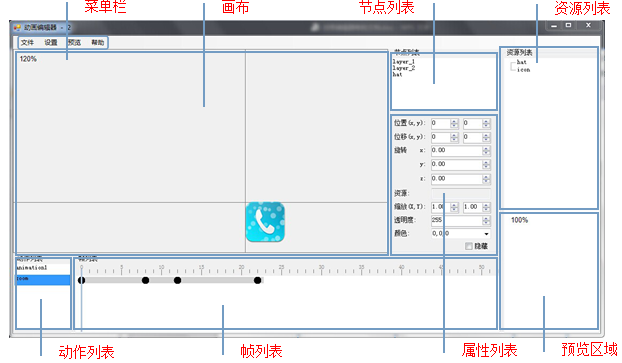Select hat in the resource list tree
622x363 pixels.
[522, 62]
